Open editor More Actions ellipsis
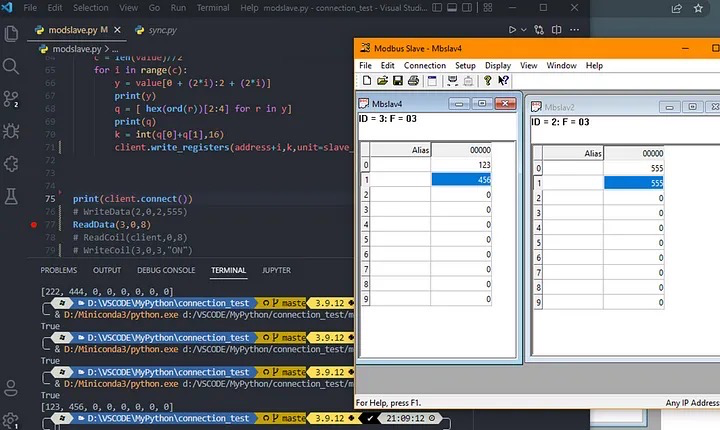Viewport: 720px width, 430px height. coord(574,30)
